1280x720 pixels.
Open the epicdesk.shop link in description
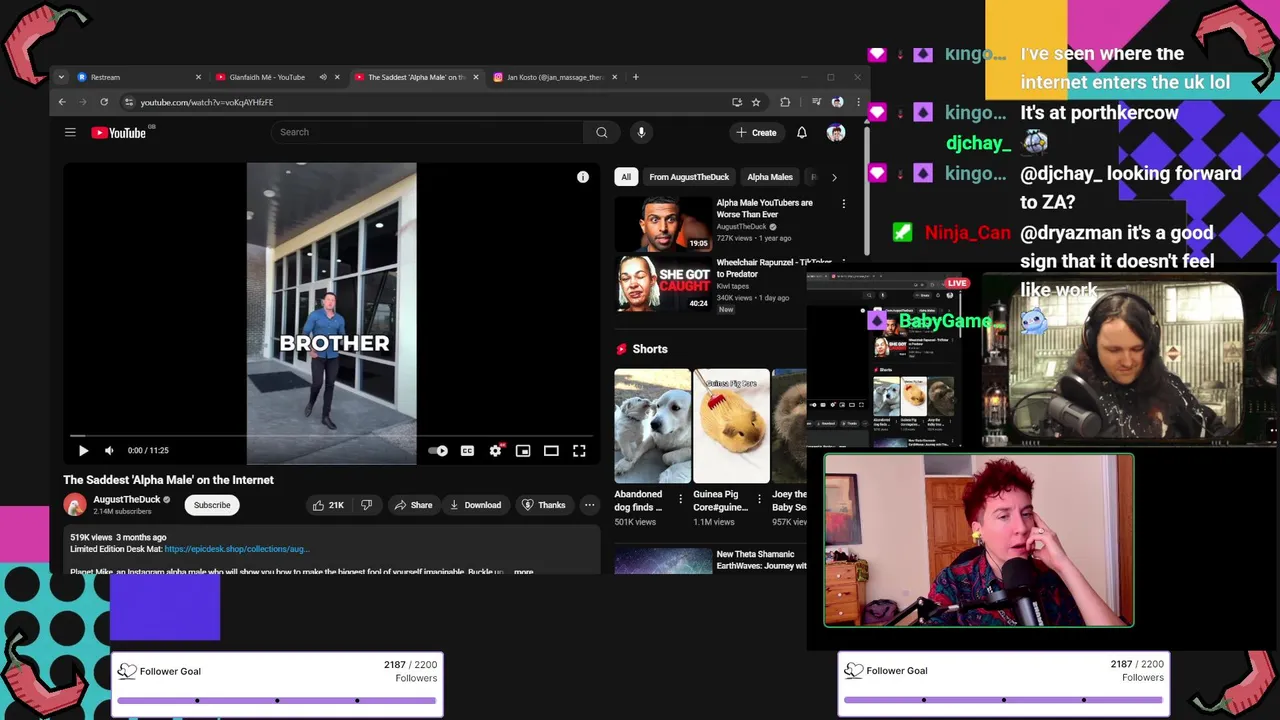coord(237,549)
